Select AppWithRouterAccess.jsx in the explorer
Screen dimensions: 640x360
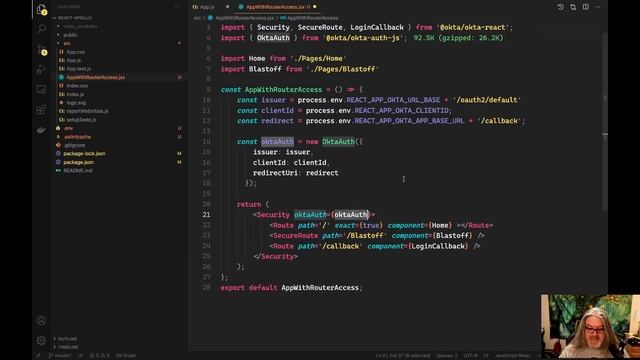(96, 77)
